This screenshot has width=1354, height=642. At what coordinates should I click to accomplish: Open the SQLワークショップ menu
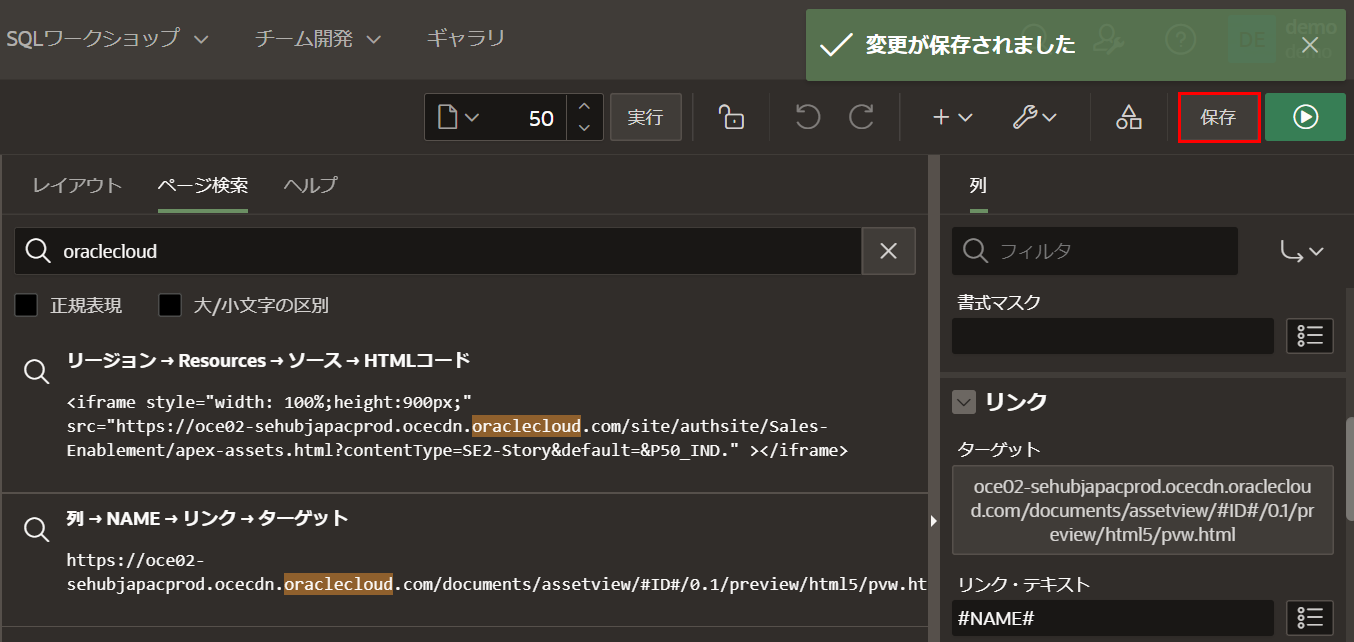(107, 39)
